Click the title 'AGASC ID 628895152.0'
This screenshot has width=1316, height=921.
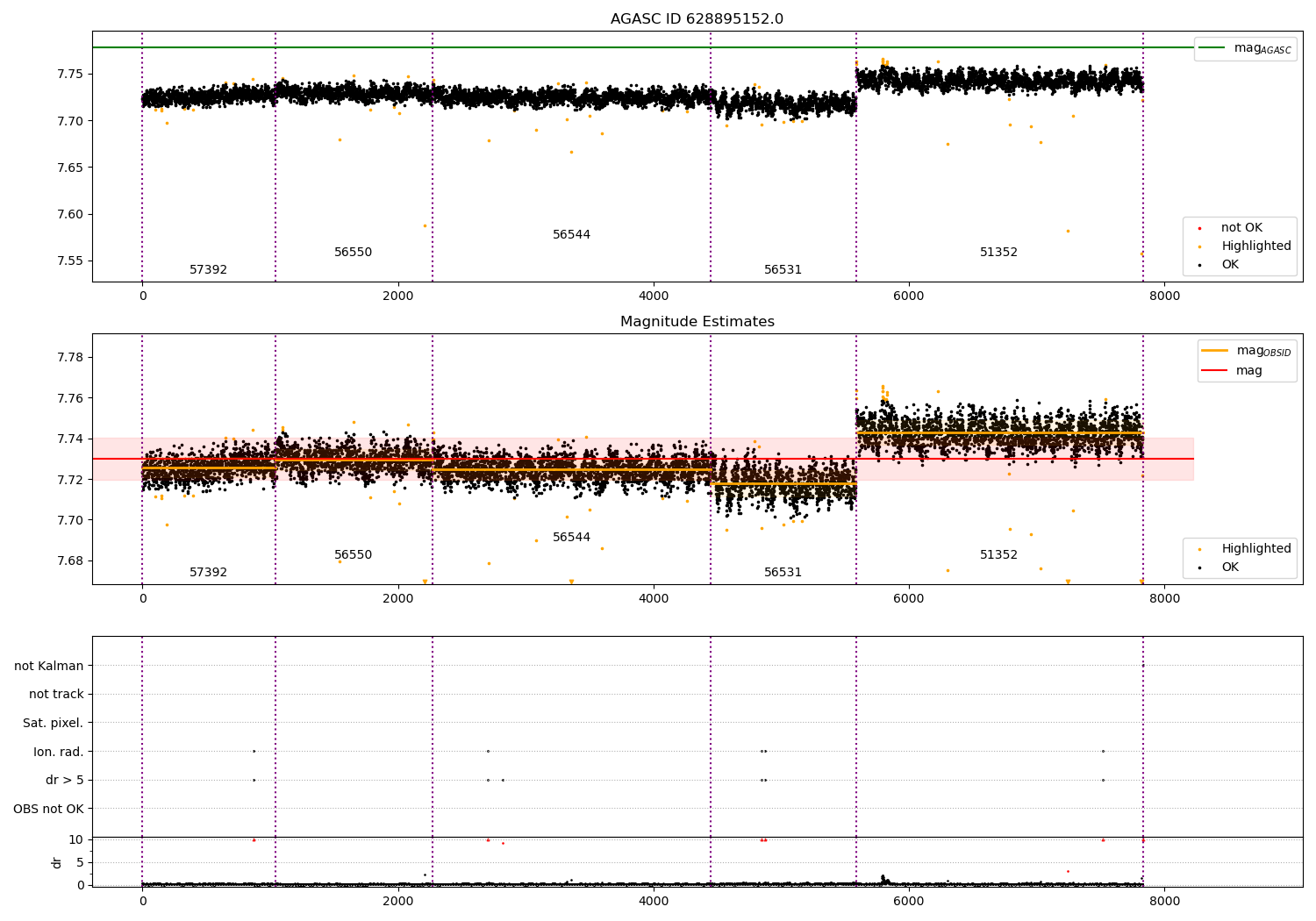(697, 19)
